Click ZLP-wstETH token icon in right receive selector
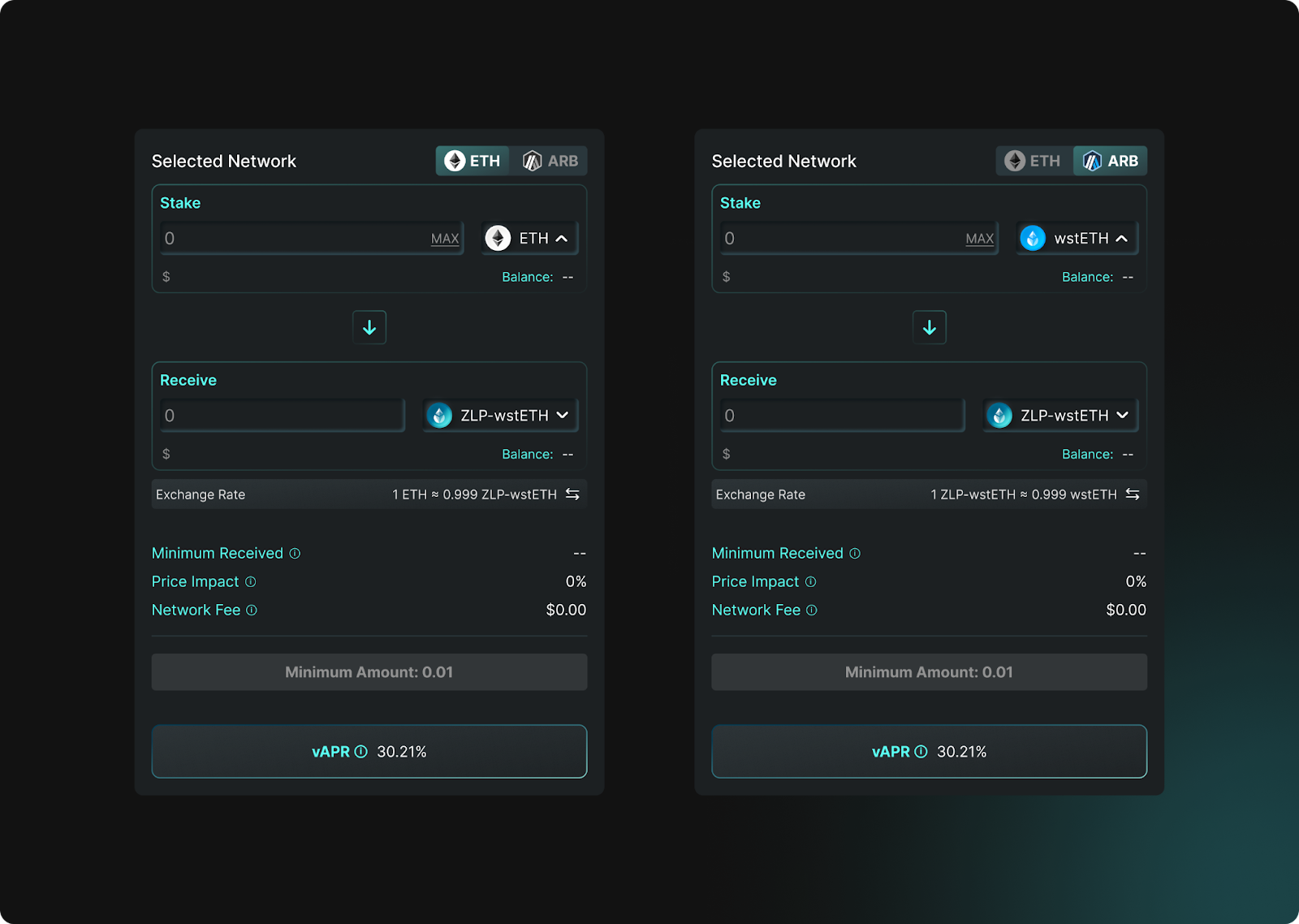The width and height of the screenshot is (1299, 924). [999, 415]
